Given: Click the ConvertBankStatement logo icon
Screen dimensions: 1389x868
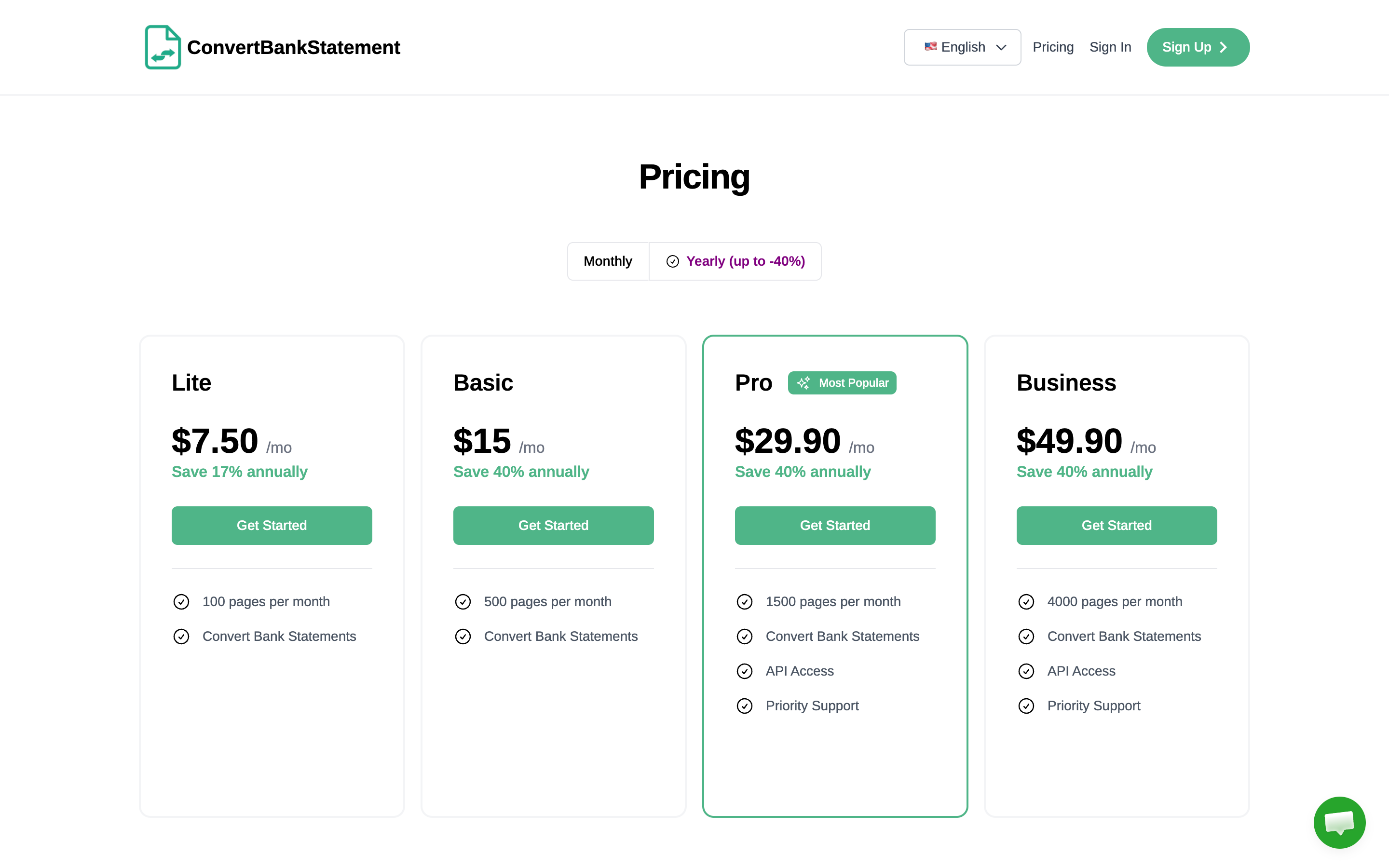Looking at the screenshot, I should [163, 47].
